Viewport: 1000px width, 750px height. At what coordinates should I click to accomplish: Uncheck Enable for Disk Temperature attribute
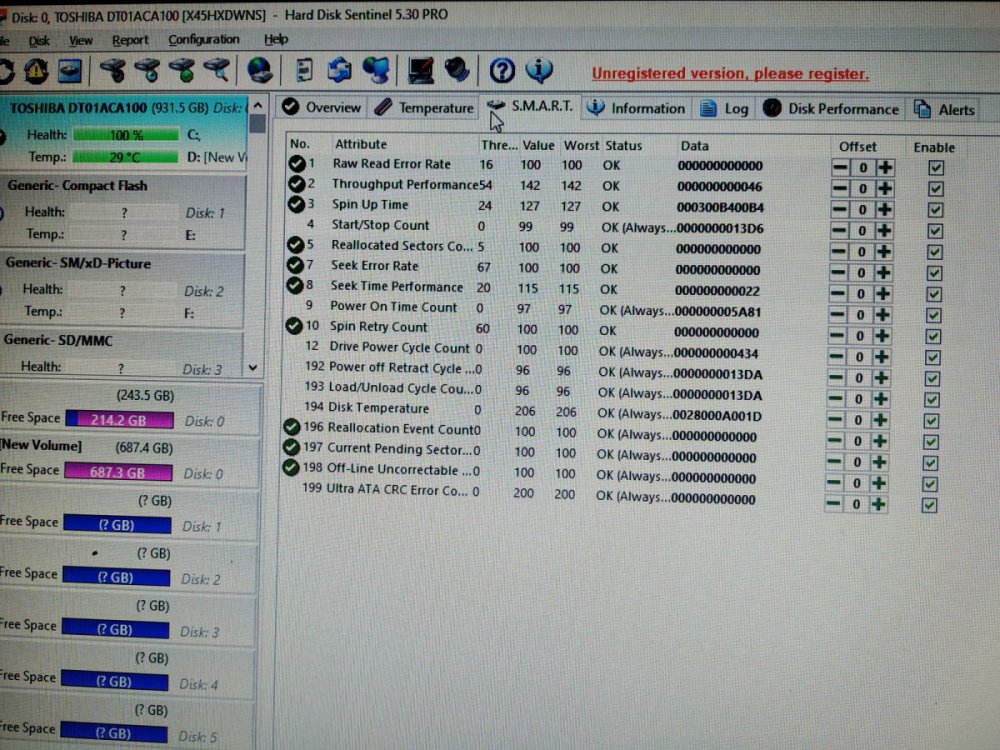932,421
